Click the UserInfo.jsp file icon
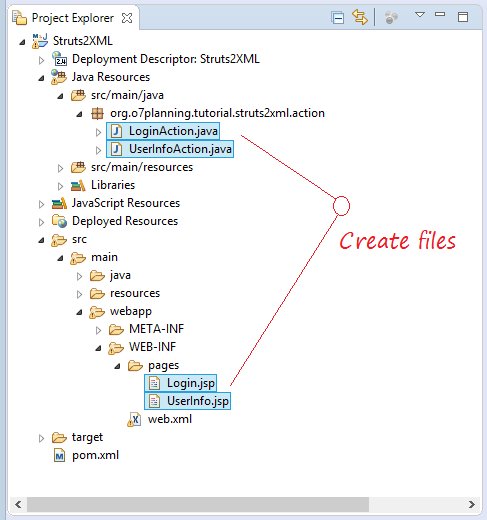This screenshot has width=487, height=520. (x=154, y=401)
